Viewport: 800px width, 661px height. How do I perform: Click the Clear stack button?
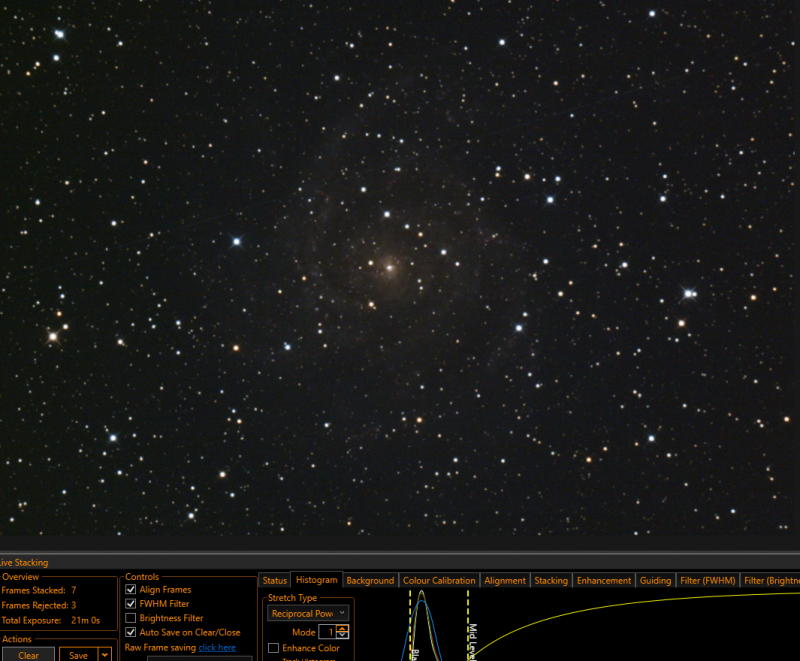click(28, 655)
